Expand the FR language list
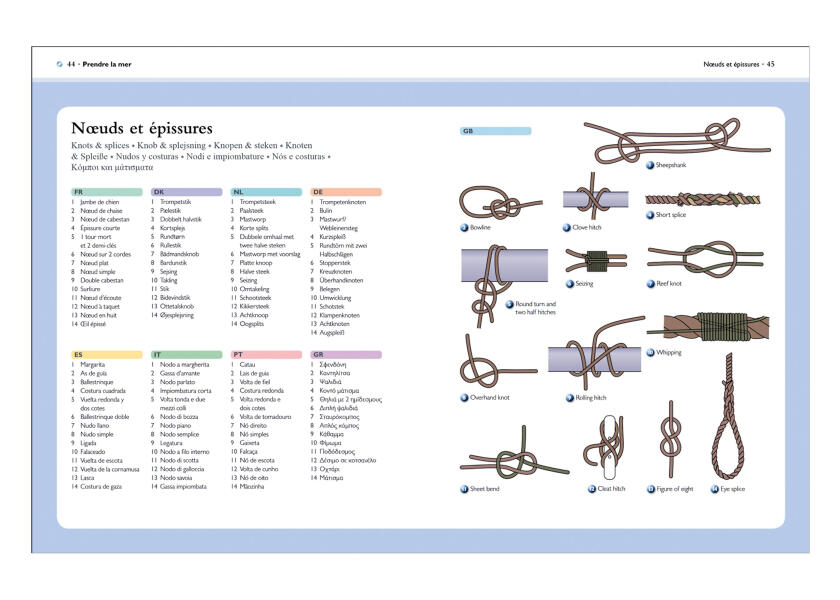840x600 pixels. (x=105, y=188)
